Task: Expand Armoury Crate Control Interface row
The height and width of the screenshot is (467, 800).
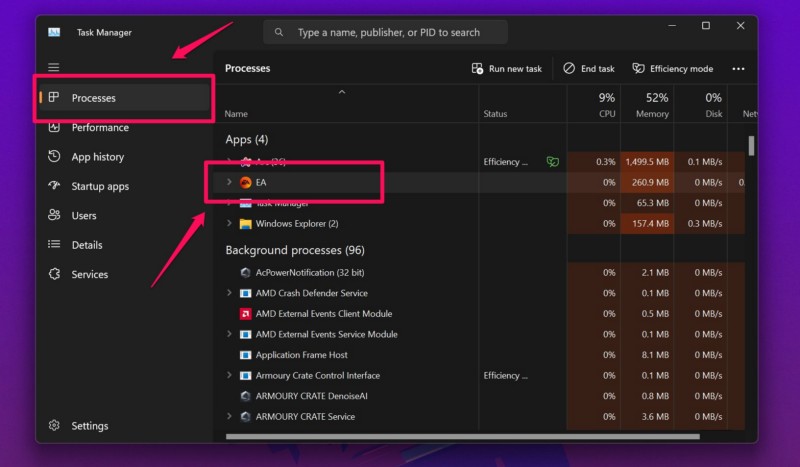Action: pyautogui.click(x=229, y=376)
